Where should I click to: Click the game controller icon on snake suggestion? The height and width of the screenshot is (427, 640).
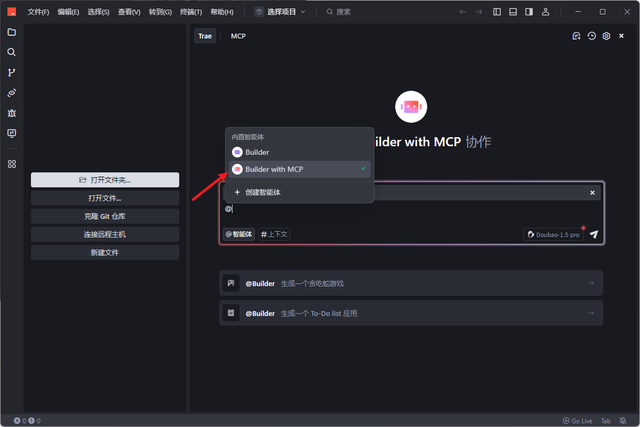click(x=231, y=283)
